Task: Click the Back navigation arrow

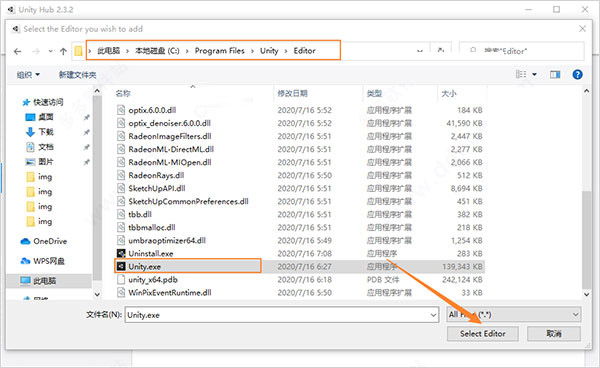Action: click(x=17, y=51)
